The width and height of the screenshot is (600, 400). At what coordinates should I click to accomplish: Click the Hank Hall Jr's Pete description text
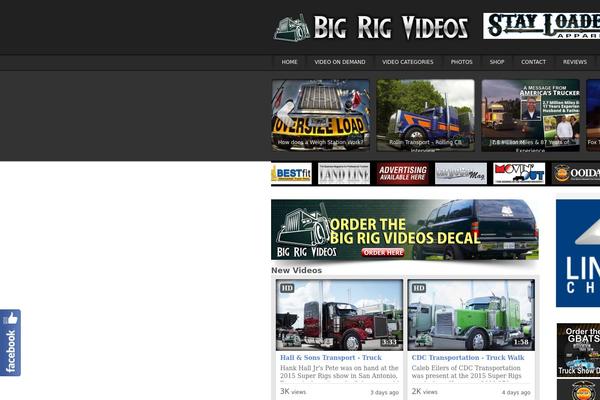point(339,373)
